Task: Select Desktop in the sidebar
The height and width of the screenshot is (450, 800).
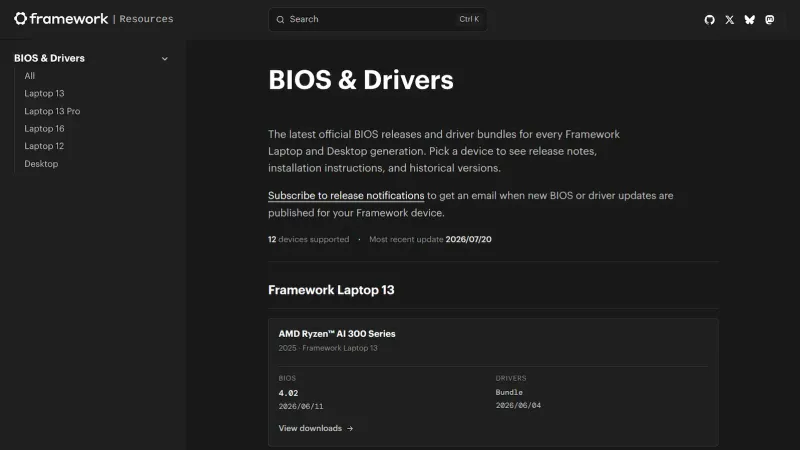Action: tap(41, 164)
